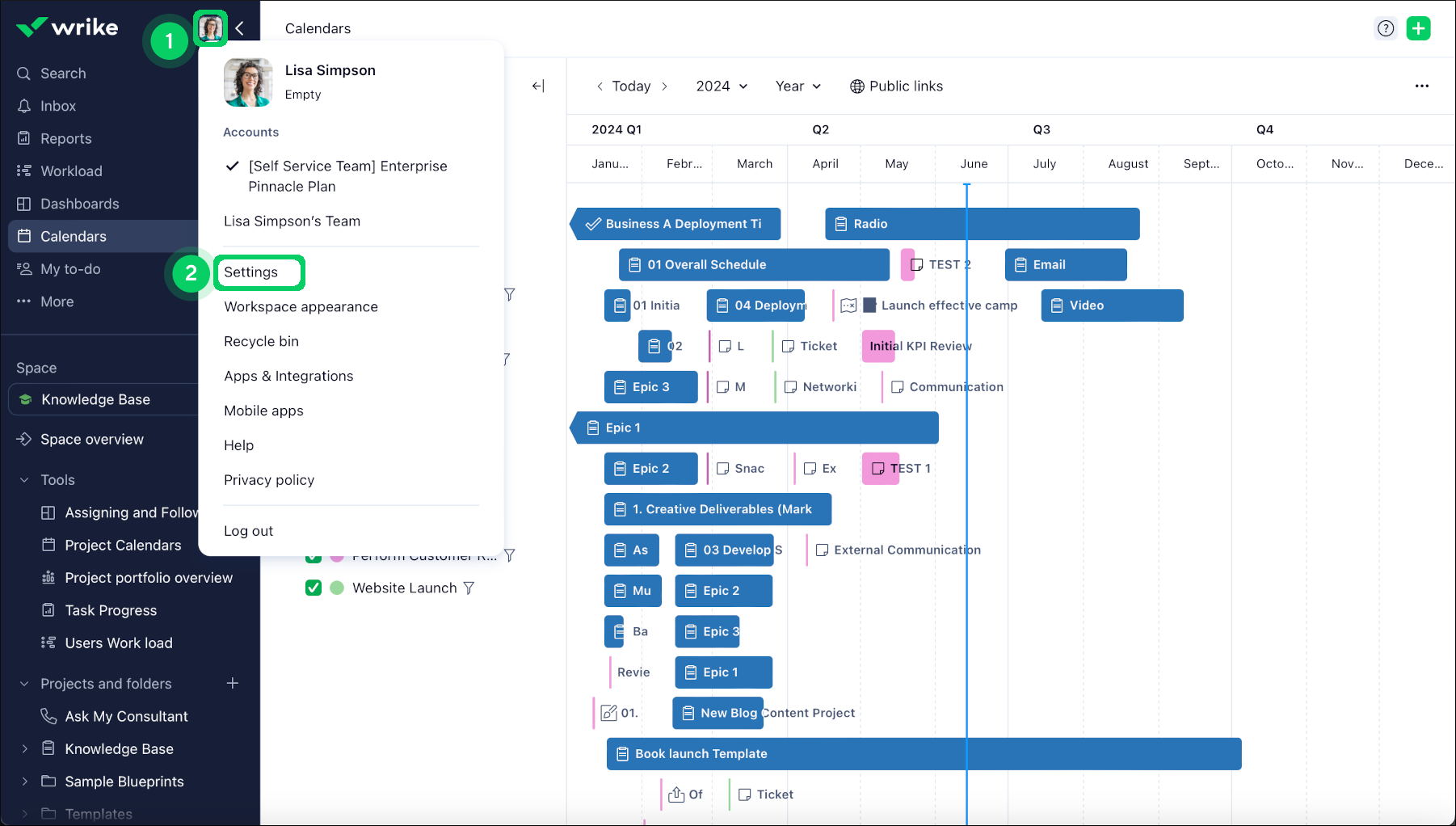Uncheck the Website Launch calendar
Viewport: 1456px width, 826px height.
pos(314,588)
